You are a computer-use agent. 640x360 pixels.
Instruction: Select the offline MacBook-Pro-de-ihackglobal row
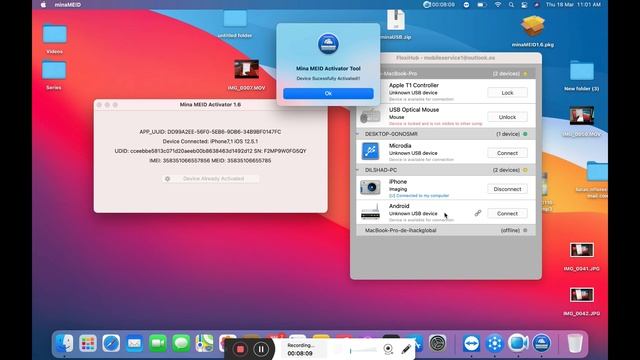(446, 230)
